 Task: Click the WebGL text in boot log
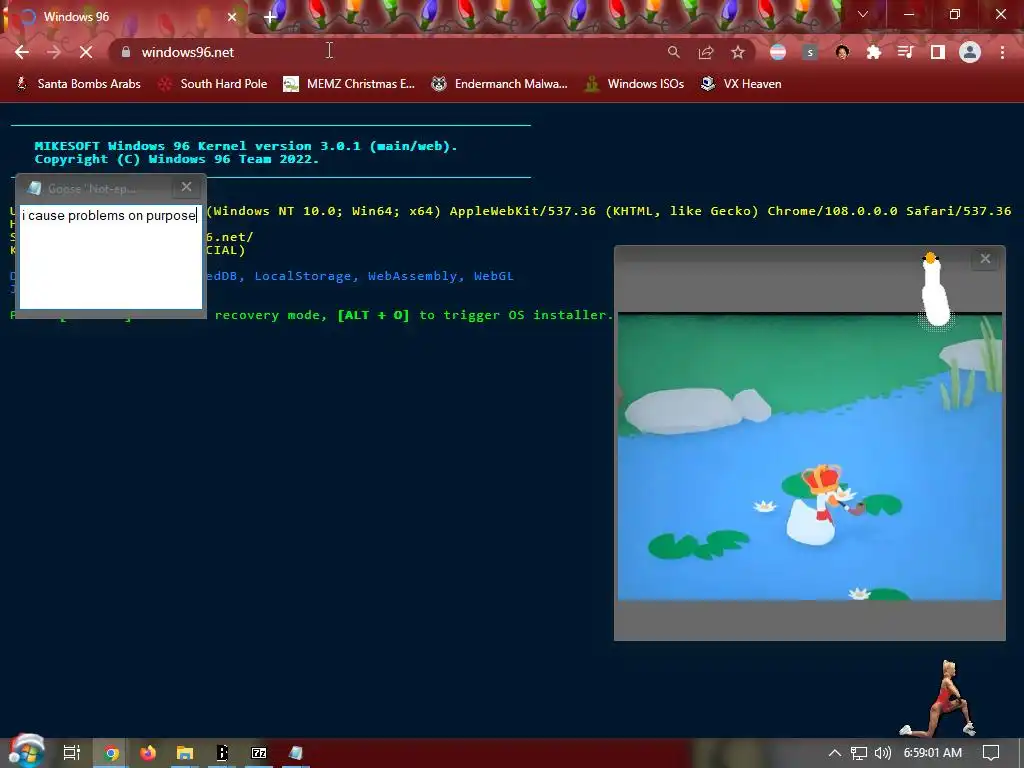(x=494, y=276)
